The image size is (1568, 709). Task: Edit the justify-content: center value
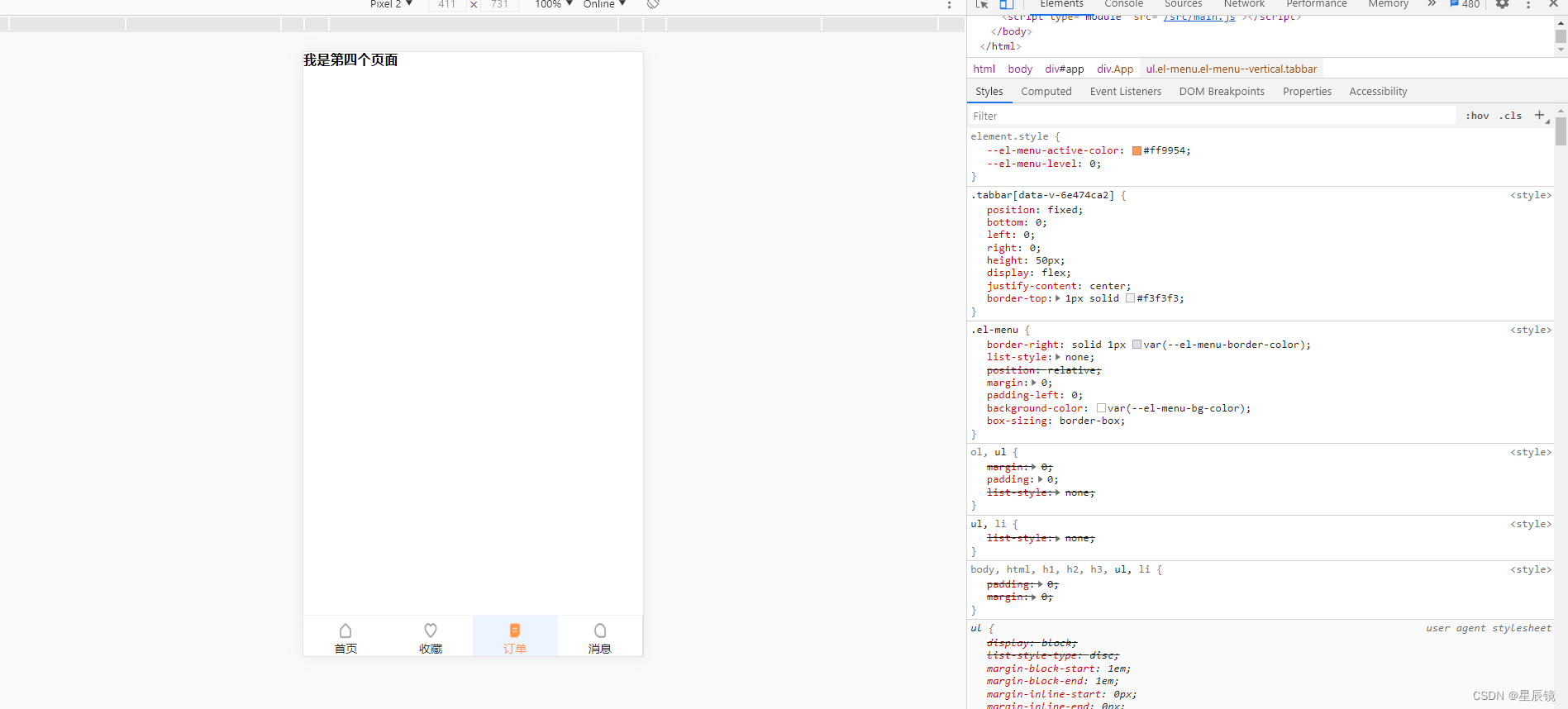pos(1107,286)
